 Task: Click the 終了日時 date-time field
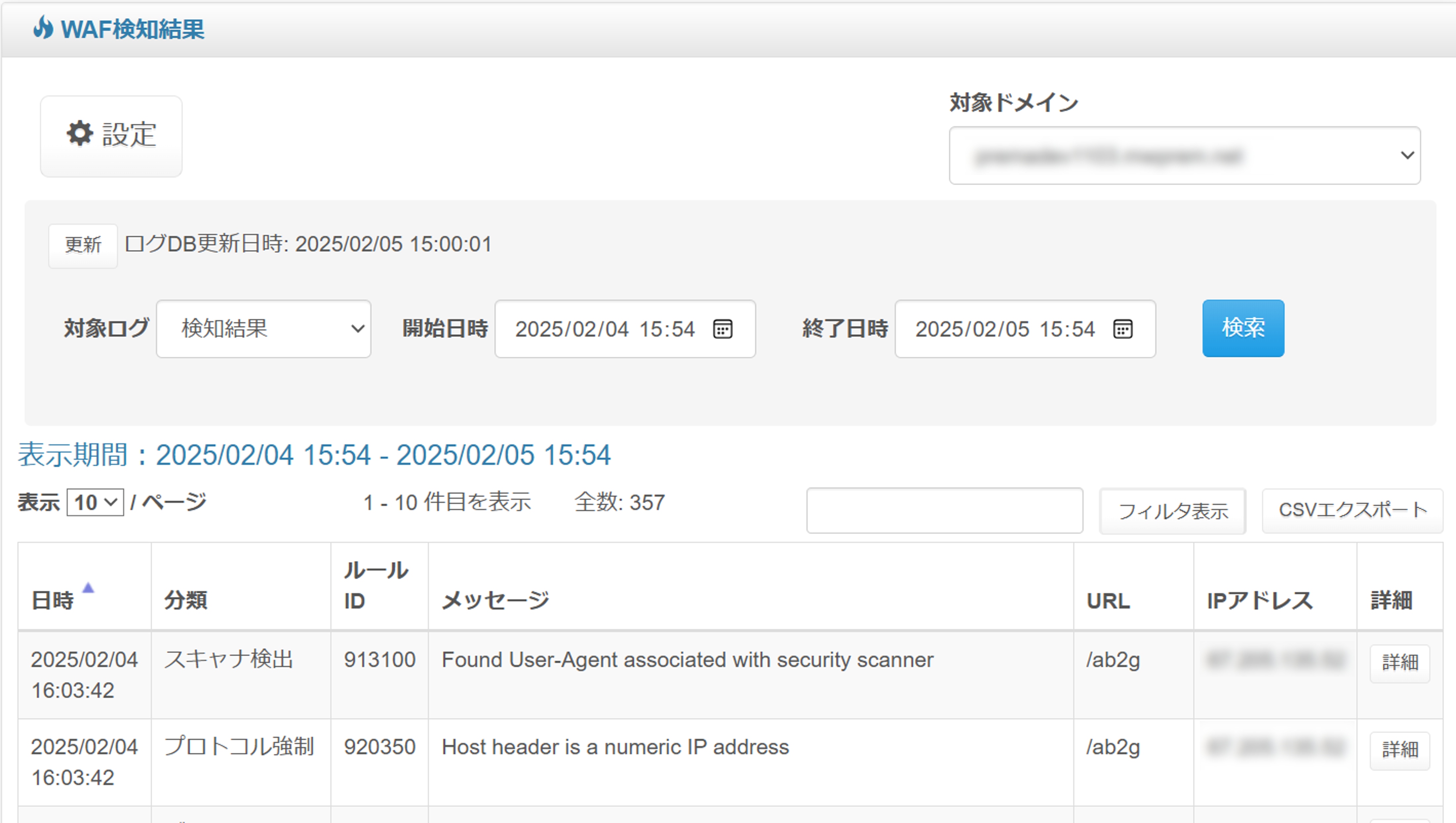point(1025,328)
